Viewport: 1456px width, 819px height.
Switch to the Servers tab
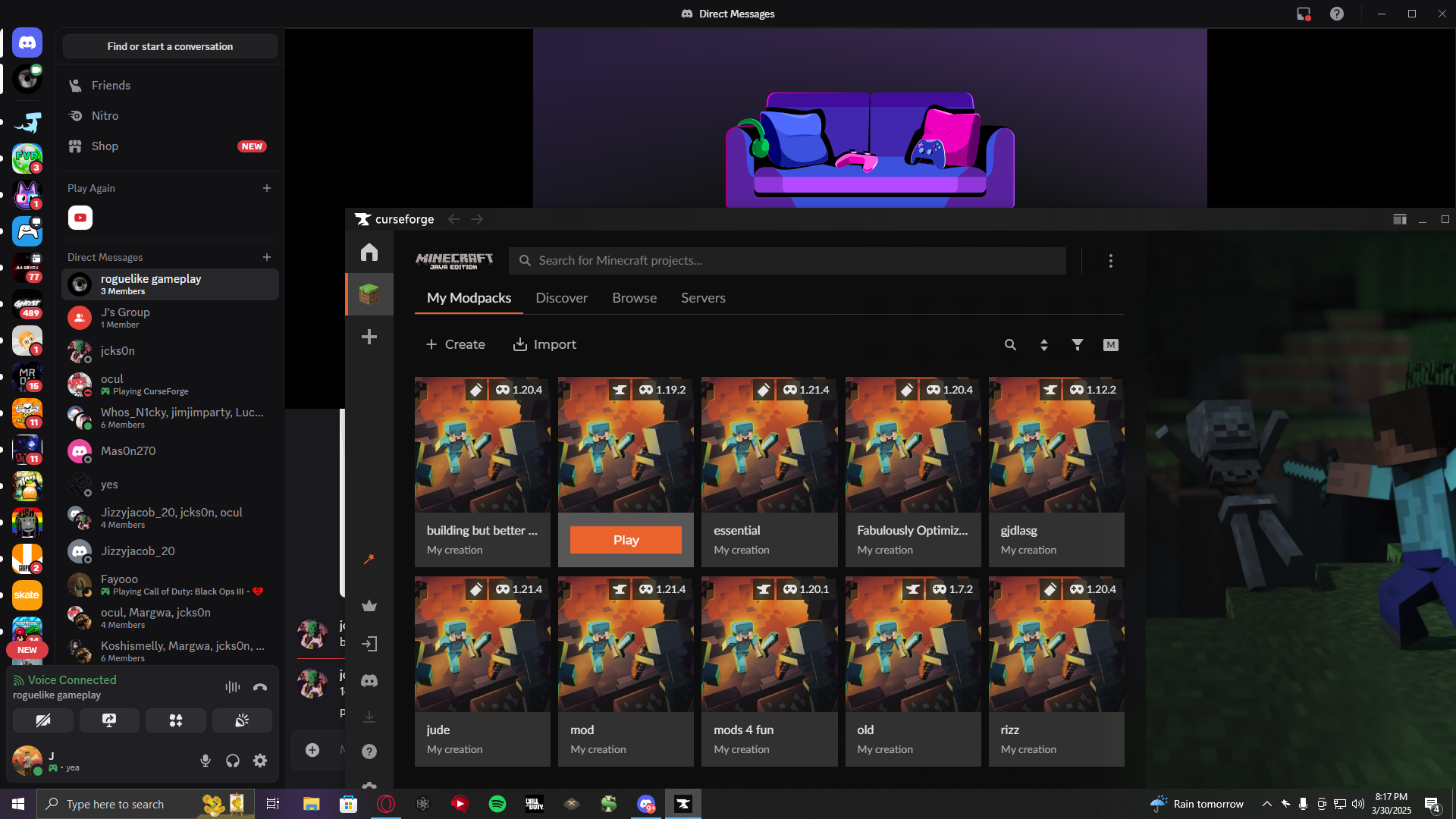tap(703, 298)
